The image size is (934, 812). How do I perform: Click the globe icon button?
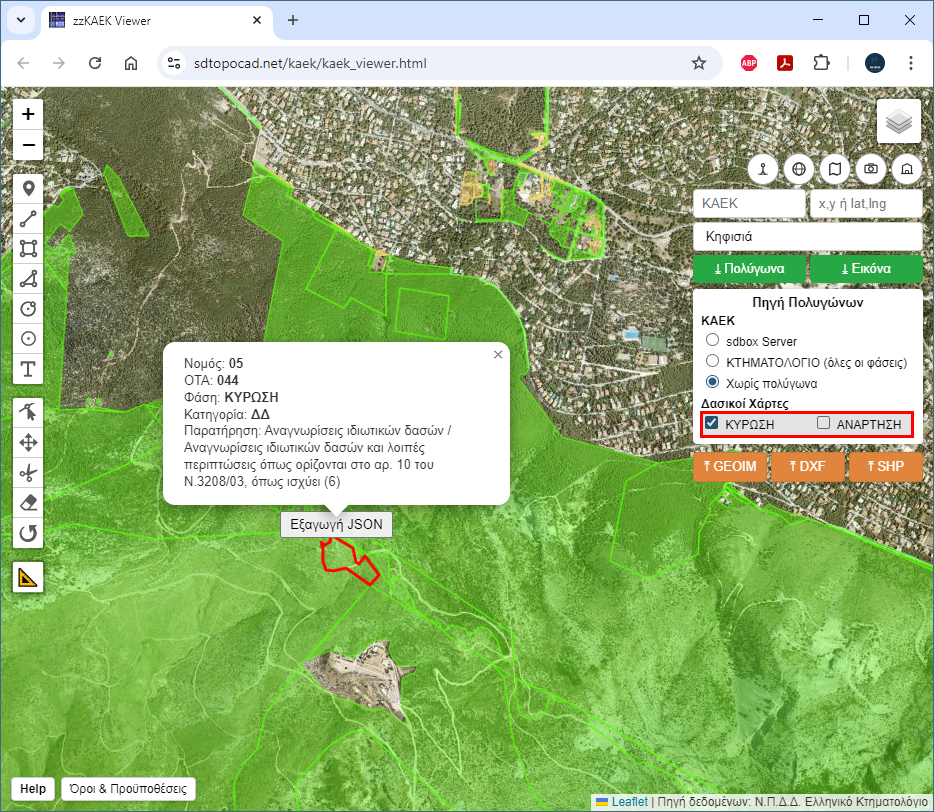point(798,169)
